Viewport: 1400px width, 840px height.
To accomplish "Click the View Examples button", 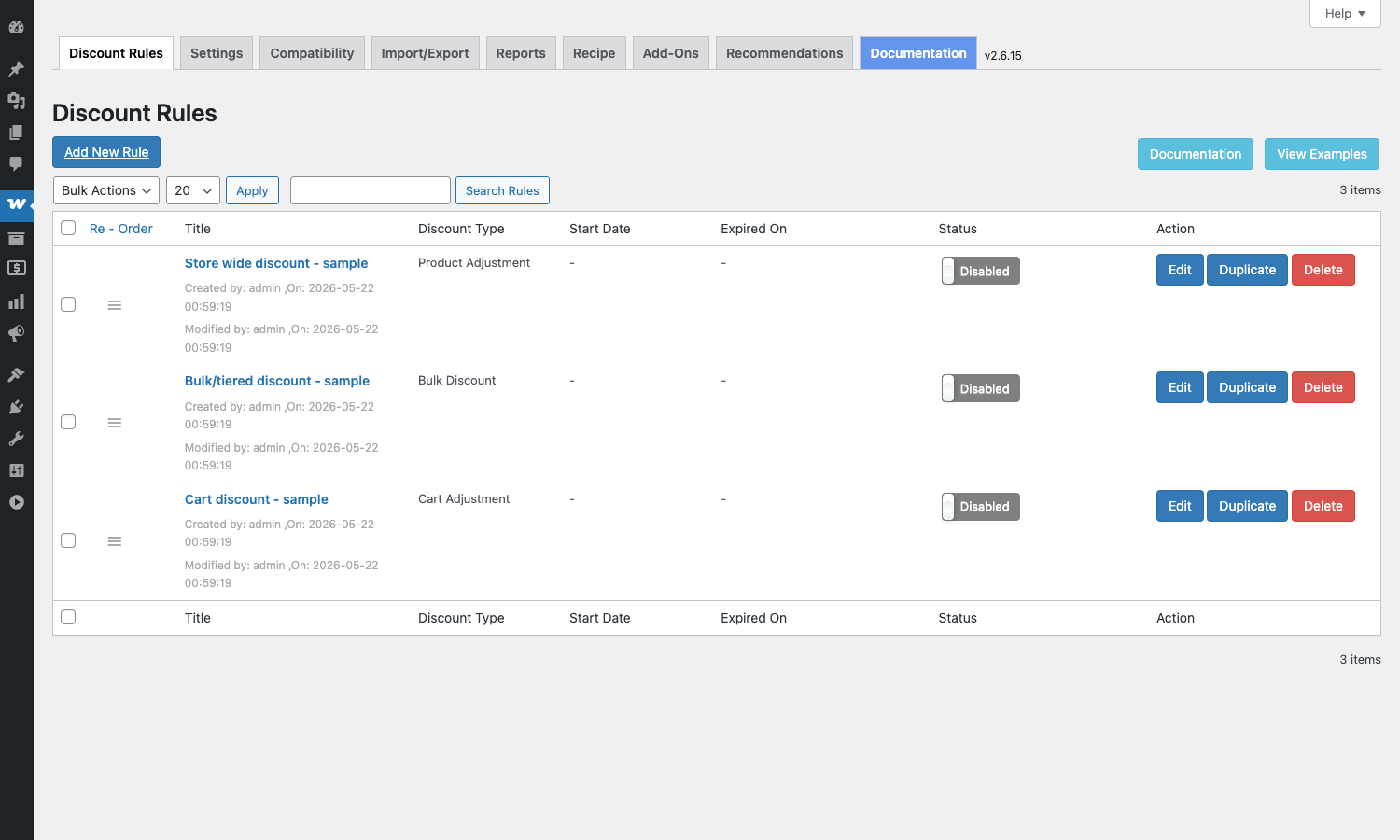I will click(1322, 154).
